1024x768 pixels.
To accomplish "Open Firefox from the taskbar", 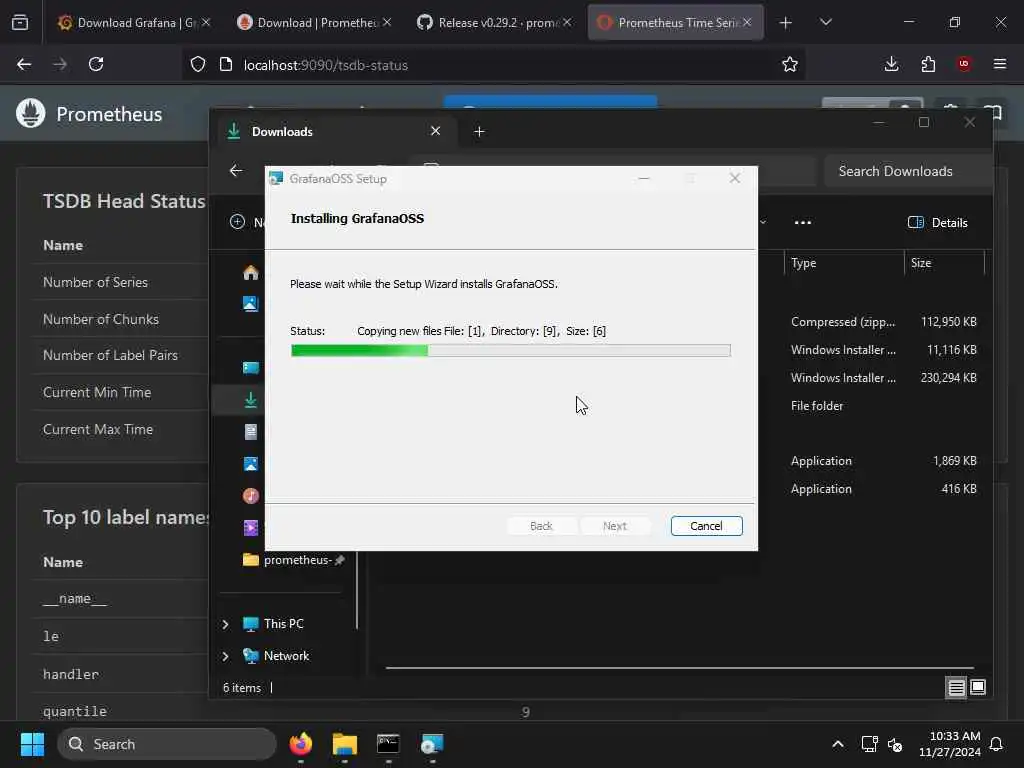I will coord(301,744).
